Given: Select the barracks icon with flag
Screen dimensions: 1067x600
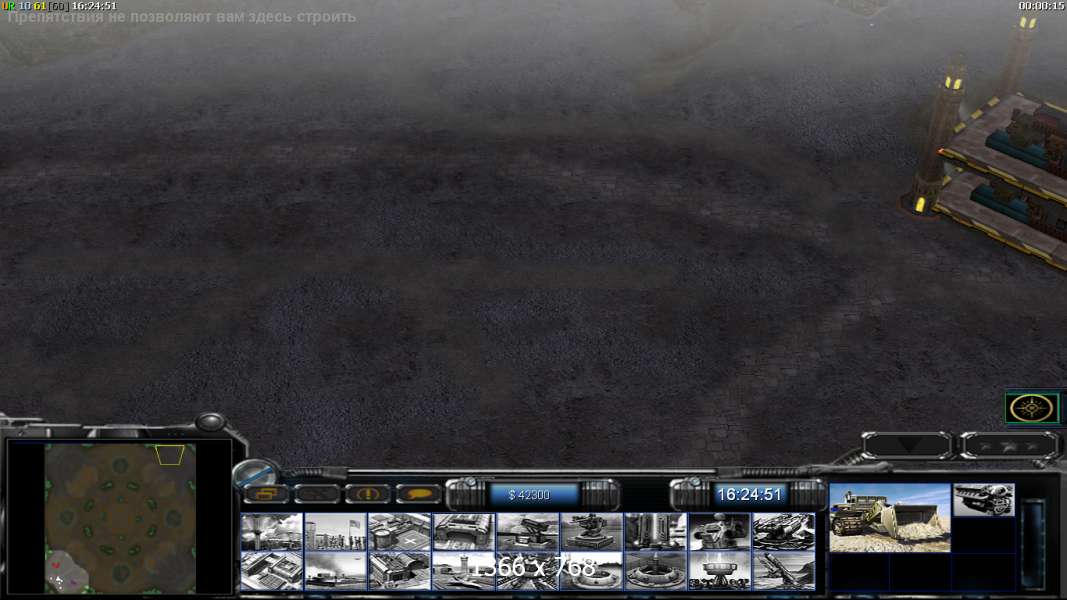Looking at the screenshot, I should [x=335, y=531].
